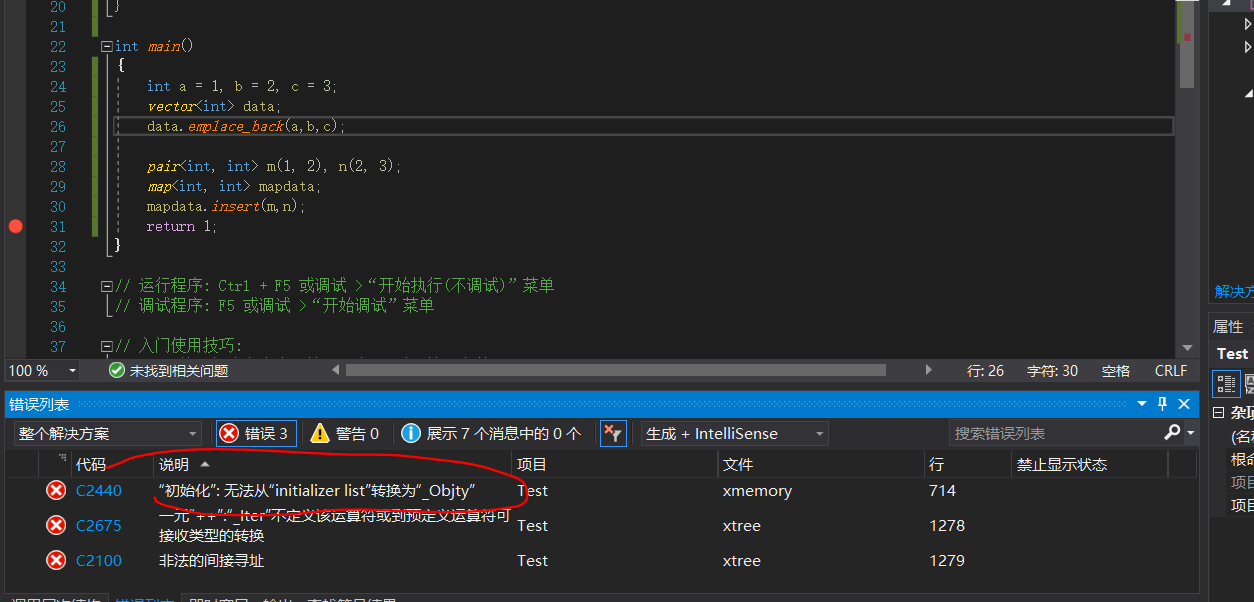Click the C2100 error code link
This screenshot has height=602, width=1254.
(98, 560)
